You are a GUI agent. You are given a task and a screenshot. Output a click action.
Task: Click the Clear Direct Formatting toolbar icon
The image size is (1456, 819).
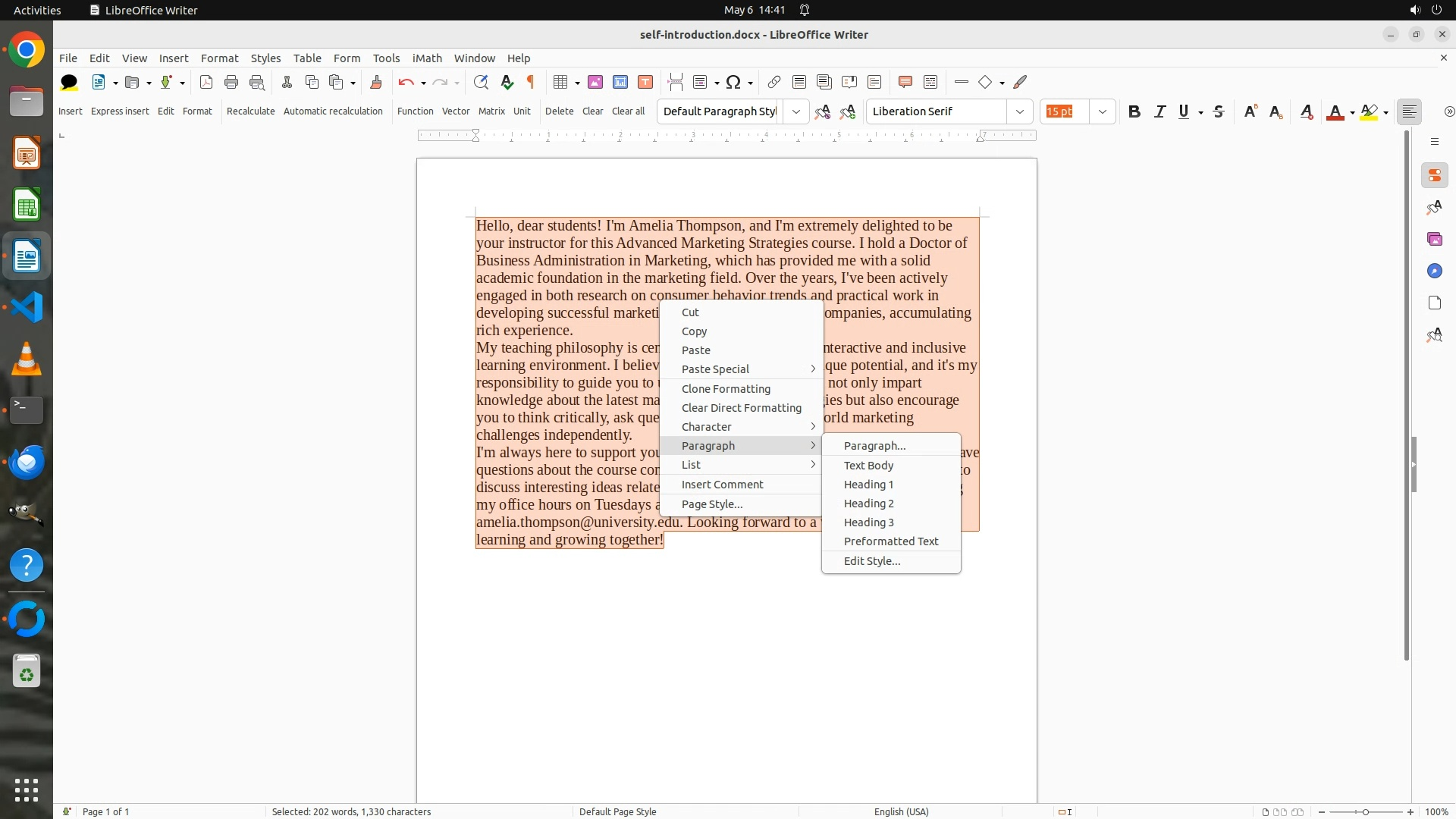click(1306, 112)
